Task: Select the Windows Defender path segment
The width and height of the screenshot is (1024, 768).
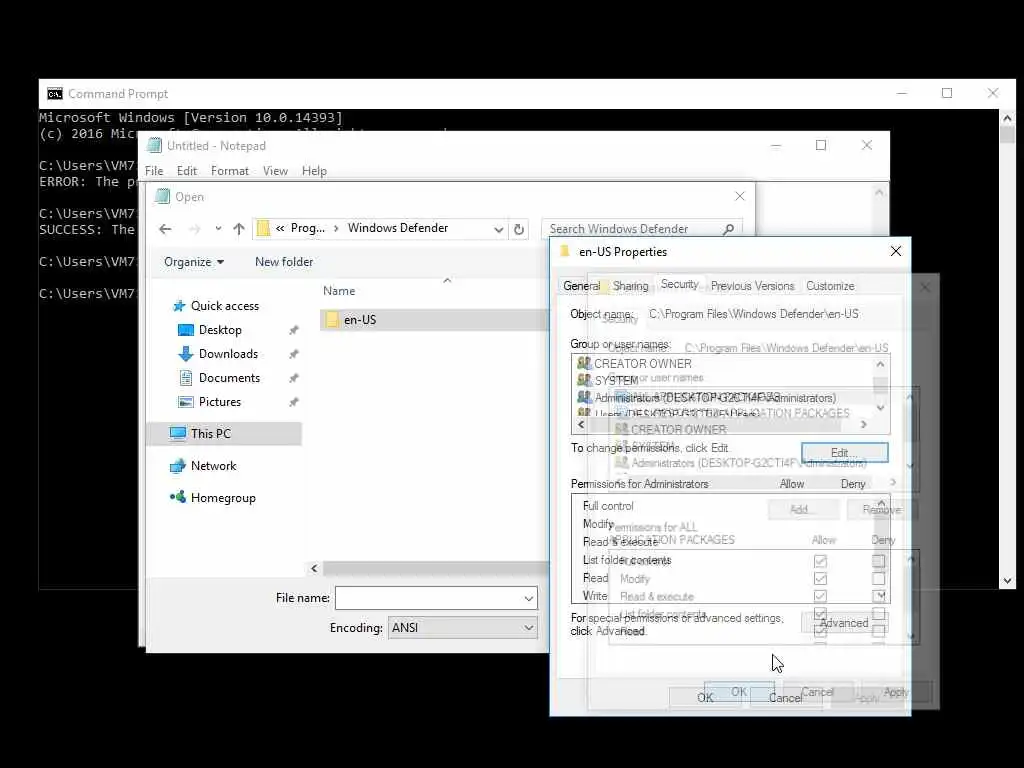Action: (398, 228)
